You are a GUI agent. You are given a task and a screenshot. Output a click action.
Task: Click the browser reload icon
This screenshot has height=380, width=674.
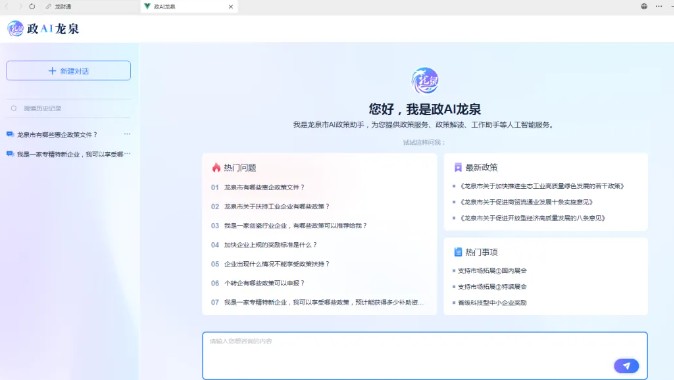32,6
